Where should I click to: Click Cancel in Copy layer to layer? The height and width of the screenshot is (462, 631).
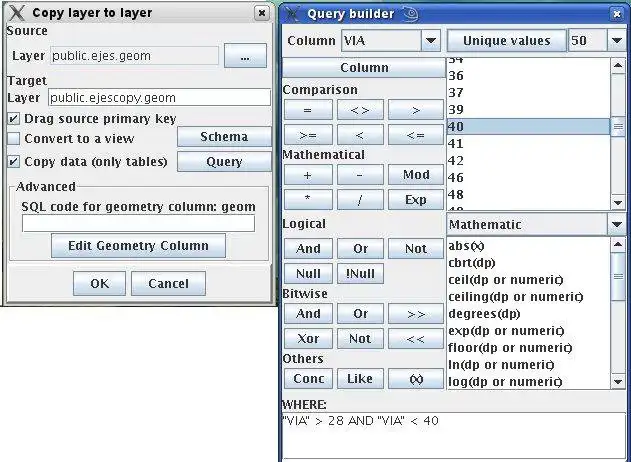pos(168,283)
